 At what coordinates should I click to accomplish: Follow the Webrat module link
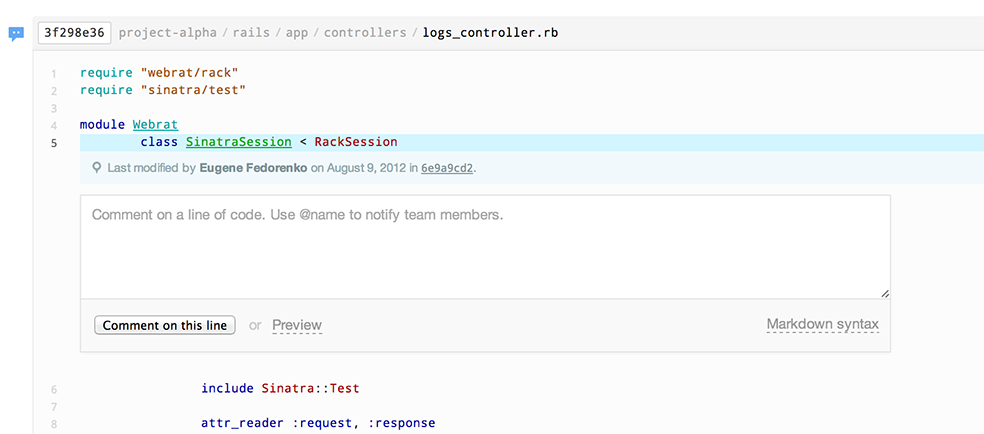[156, 125]
